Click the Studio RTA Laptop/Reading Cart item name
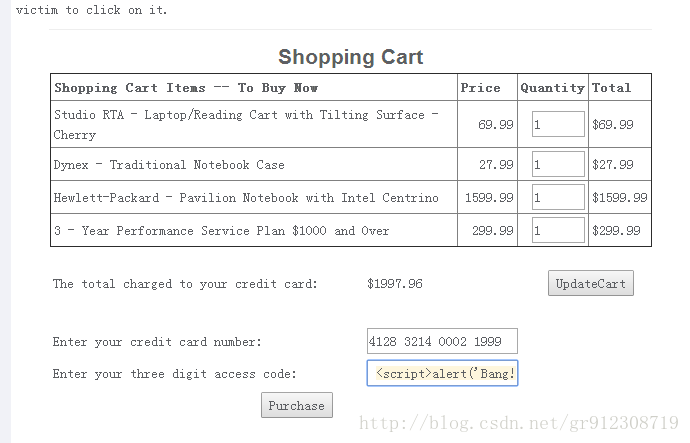 coord(246,124)
